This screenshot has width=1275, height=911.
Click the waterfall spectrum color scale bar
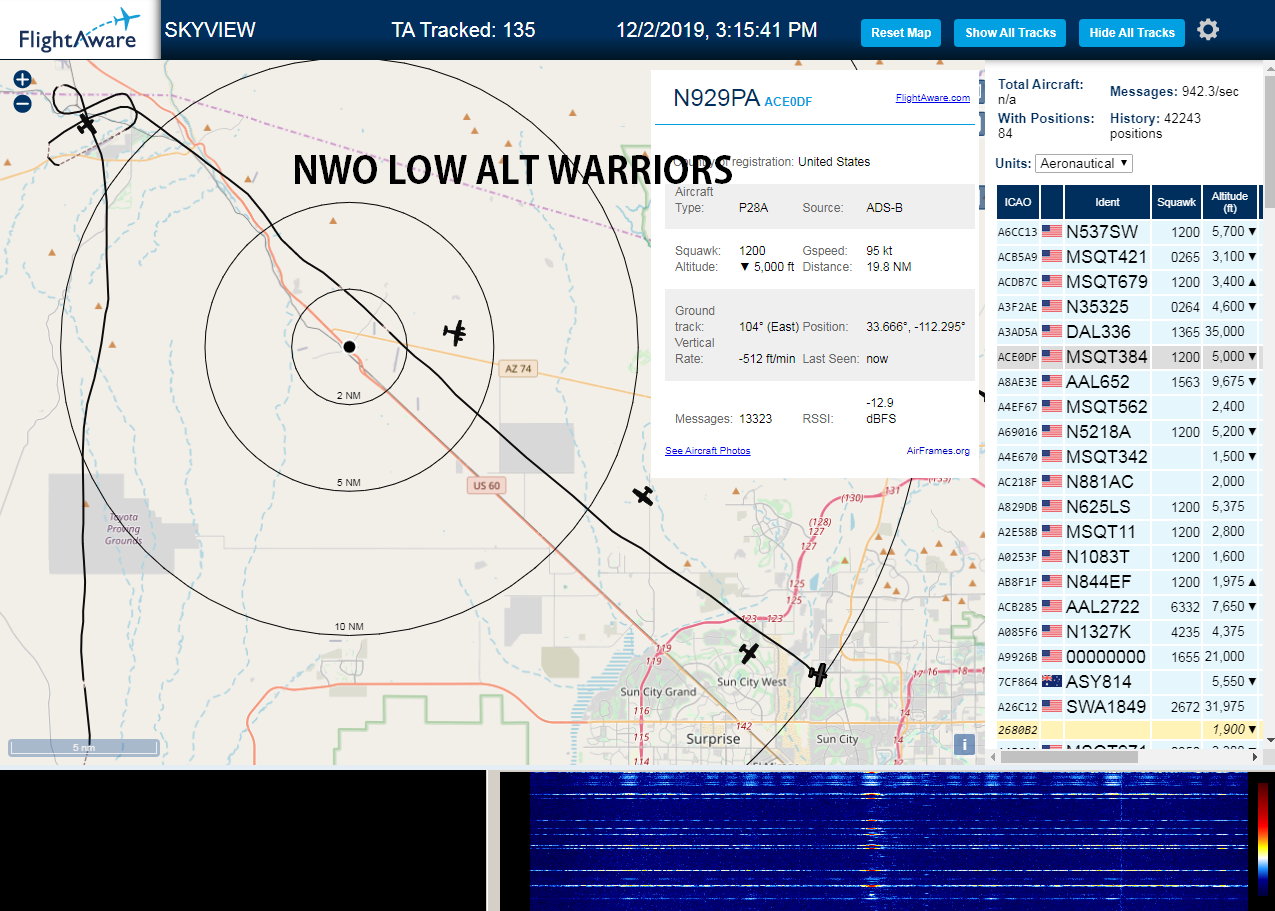pos(1264,839)
